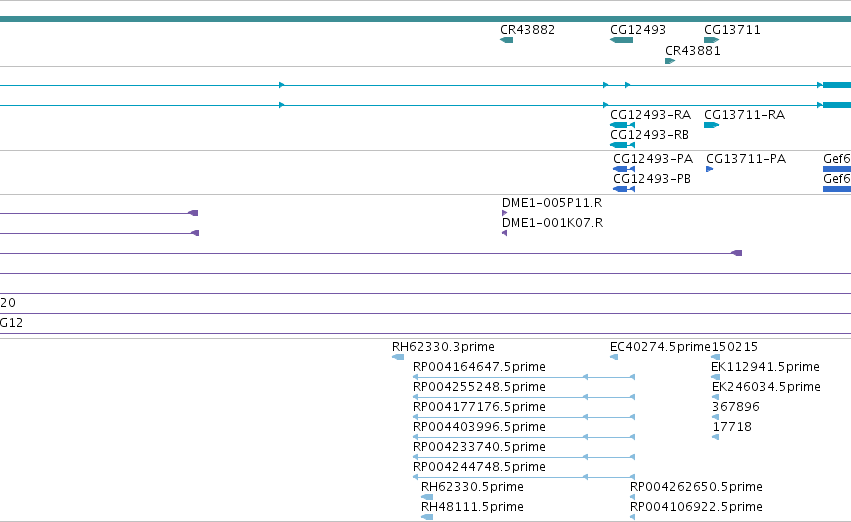Click the CG12493-RA transcript label
The width and height of the screenshot is (851, 522).
(x=650, y=114)
